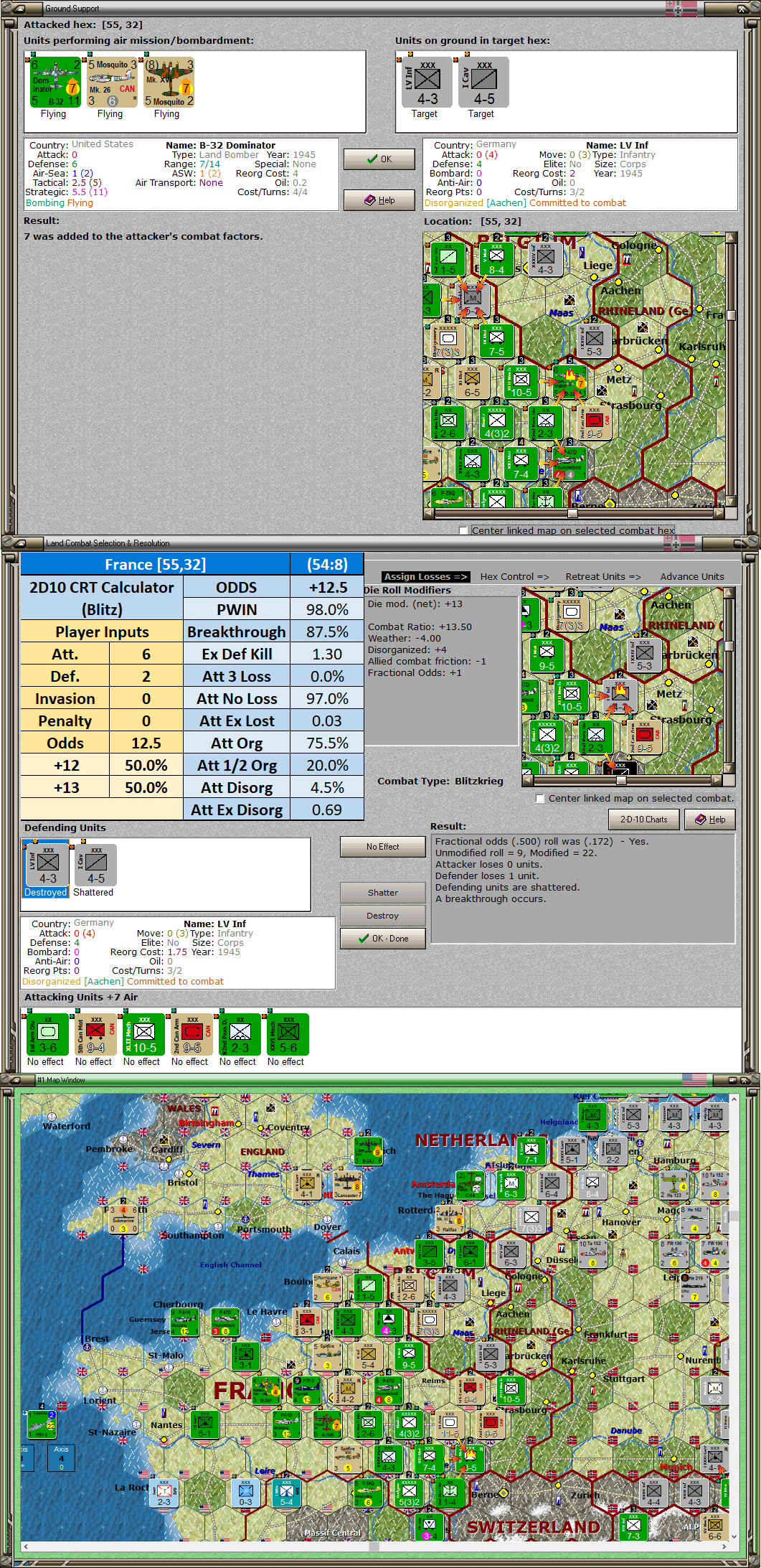Open the Assign Losses step

[x=425, y=576]
